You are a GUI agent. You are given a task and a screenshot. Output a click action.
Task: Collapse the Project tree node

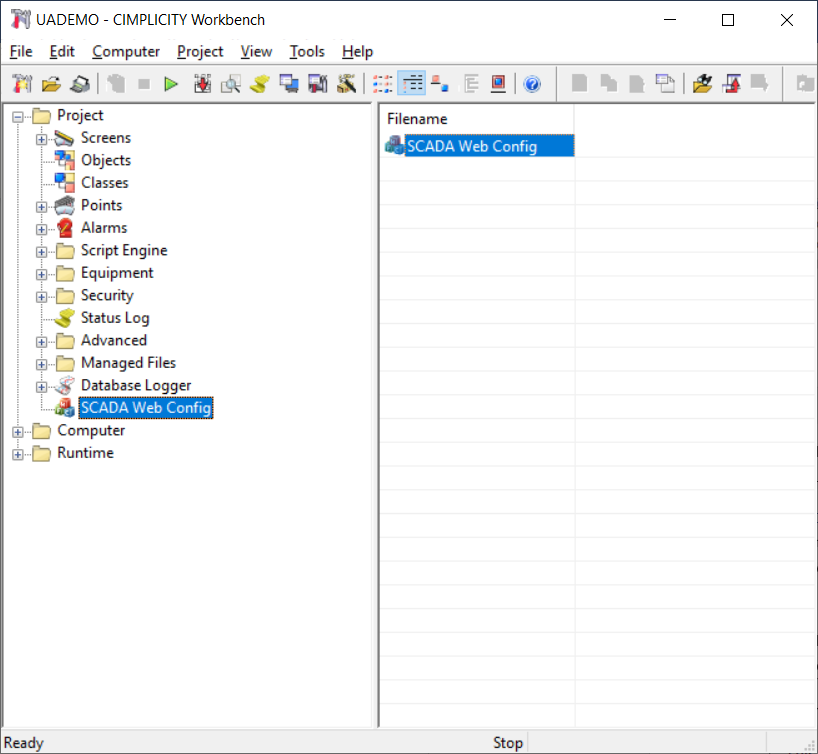[18, 116]
